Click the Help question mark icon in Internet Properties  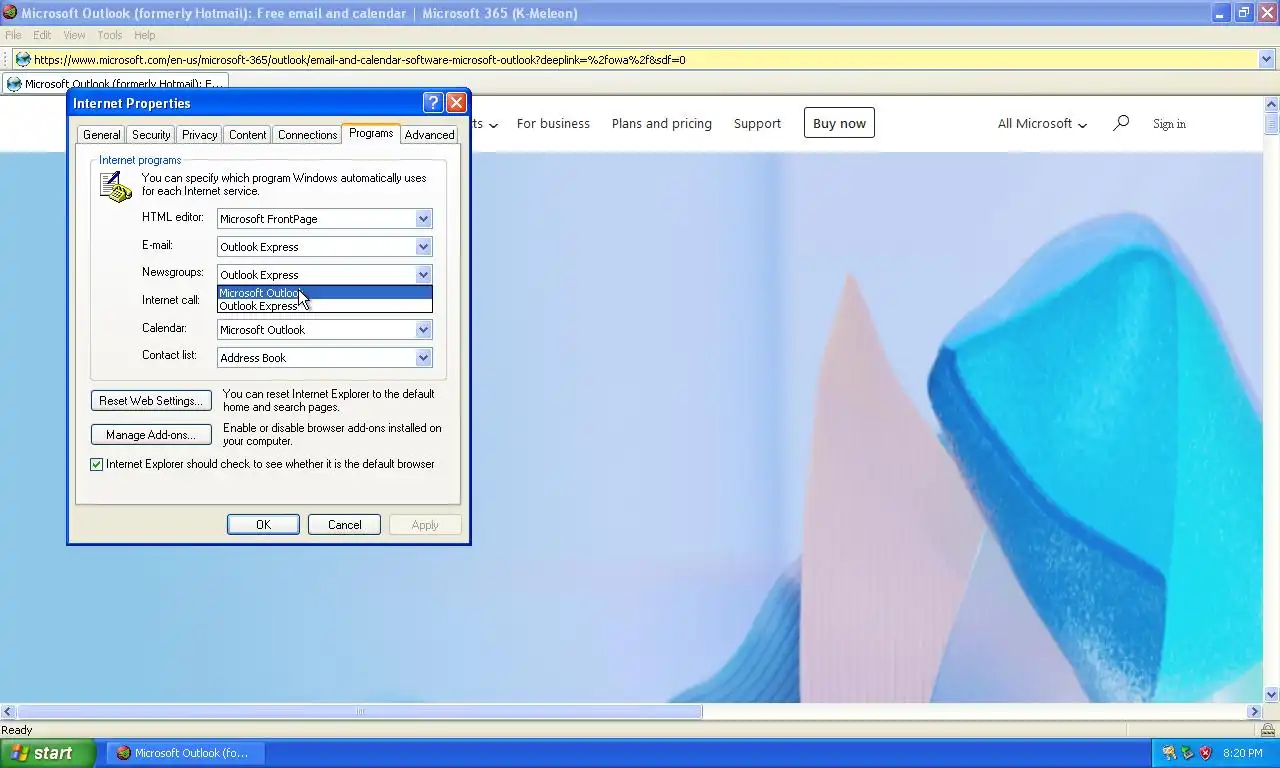(433, 103)
